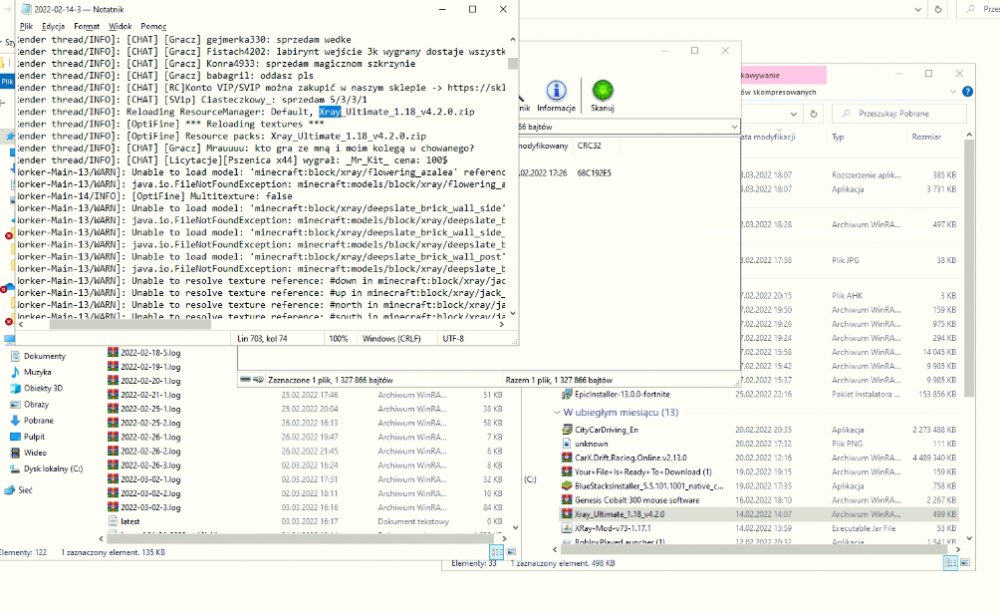The image size is (1000, 614).
Task: Select the Xray_Ultimate_1.18_v4.2.0 archive file
Action: [x=619, y=514]
